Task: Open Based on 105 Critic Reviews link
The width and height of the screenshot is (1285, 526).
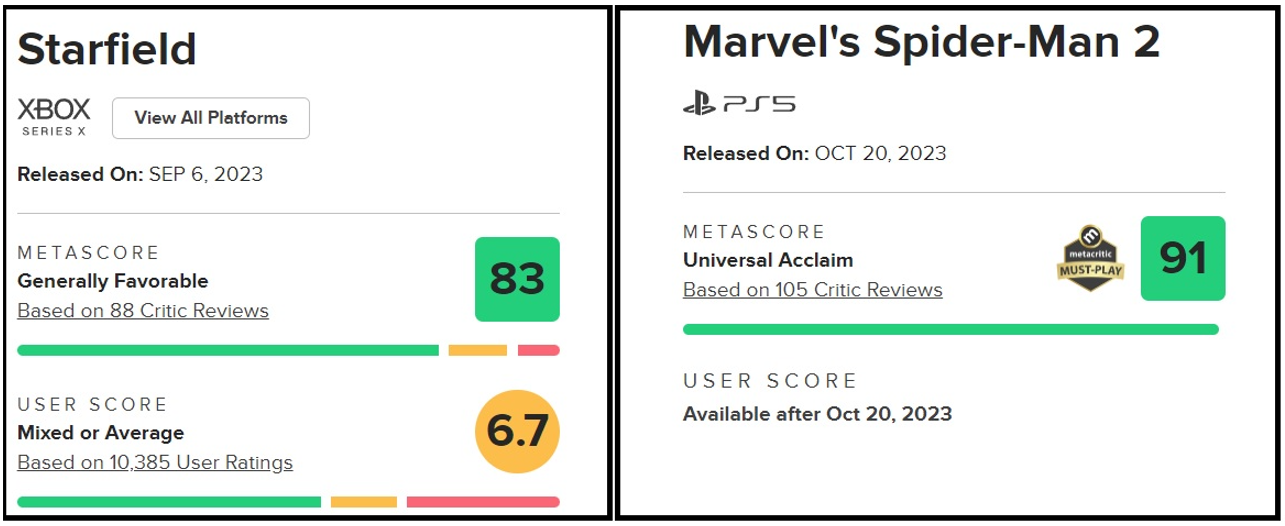Action: 812,290
